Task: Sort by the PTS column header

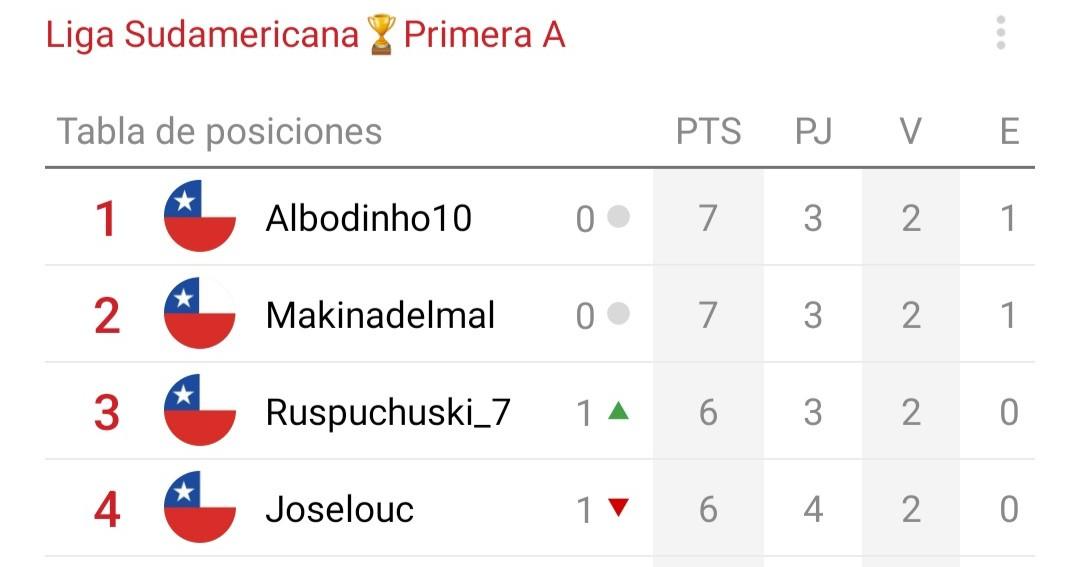Action: click(708, 131)
